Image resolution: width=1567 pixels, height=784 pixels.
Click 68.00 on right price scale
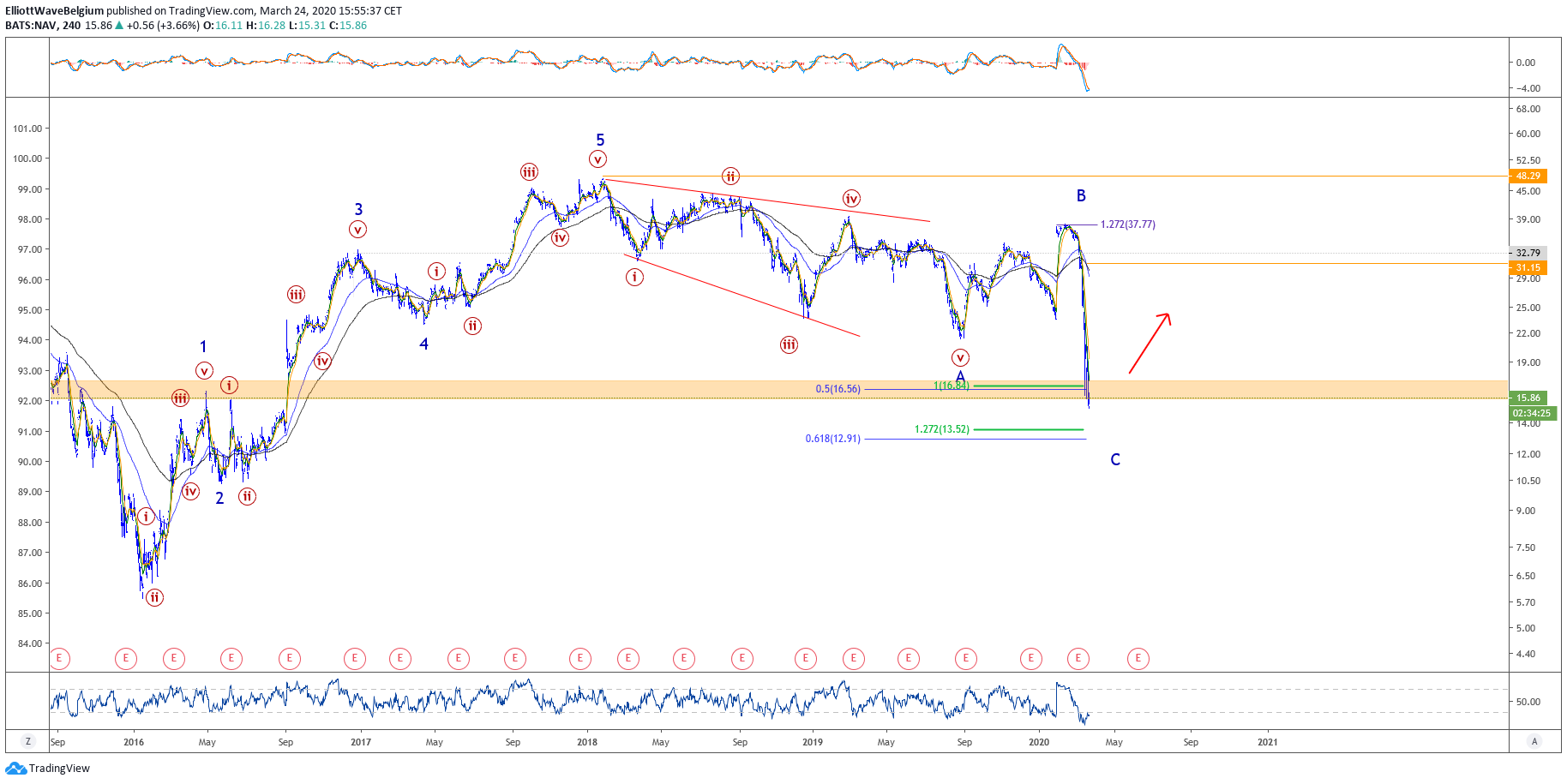coord(1528,109)
